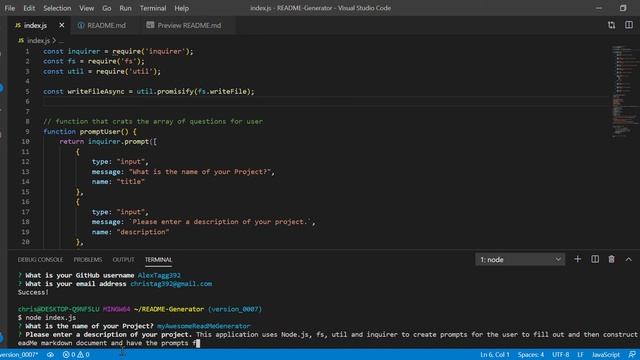The image size is (640, 360).
Task: Click the Open Changes compare icon
Action: pyautogui.click(x=611, y=25)
